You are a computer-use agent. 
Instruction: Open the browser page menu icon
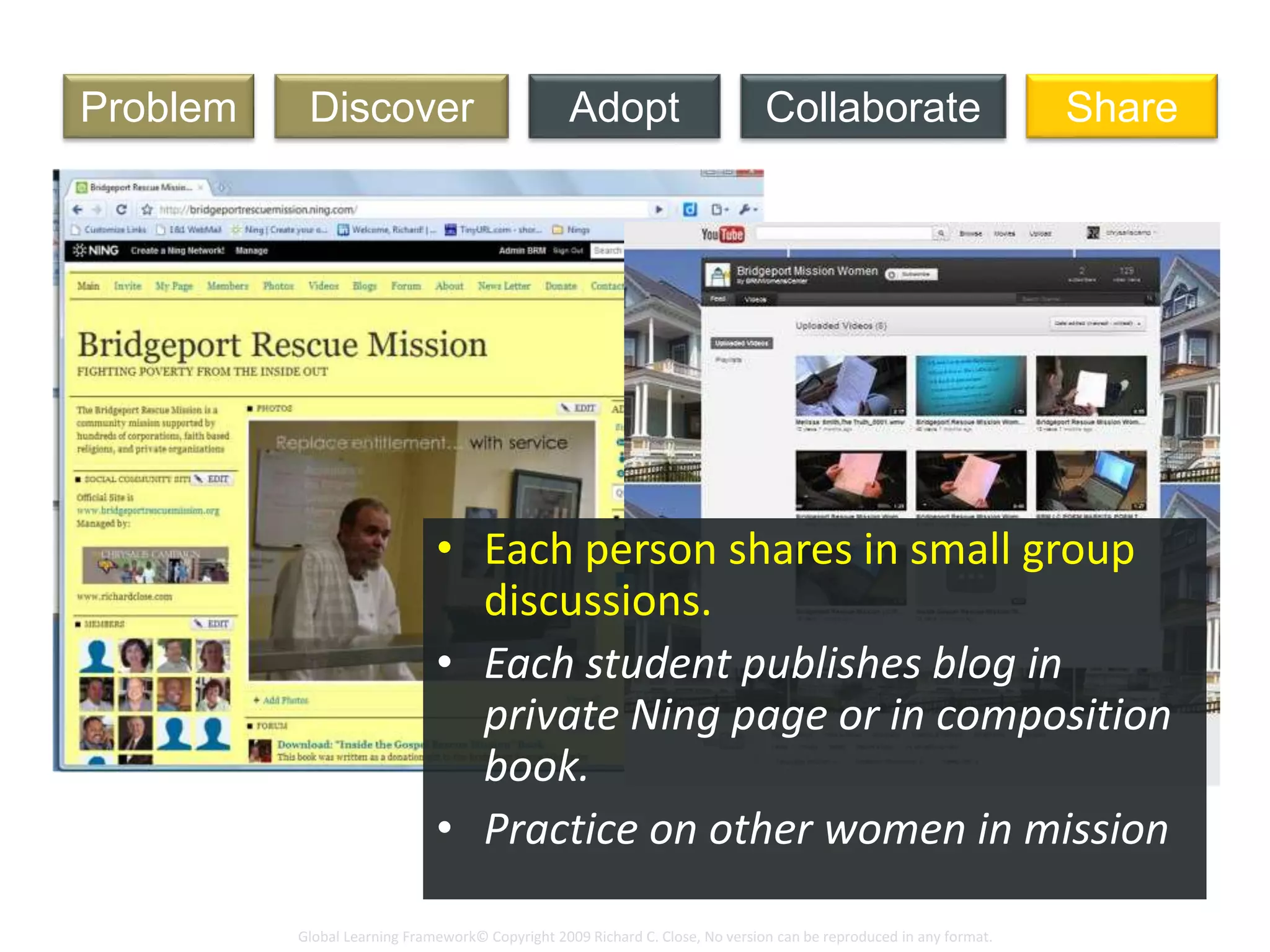pos(719,209)
